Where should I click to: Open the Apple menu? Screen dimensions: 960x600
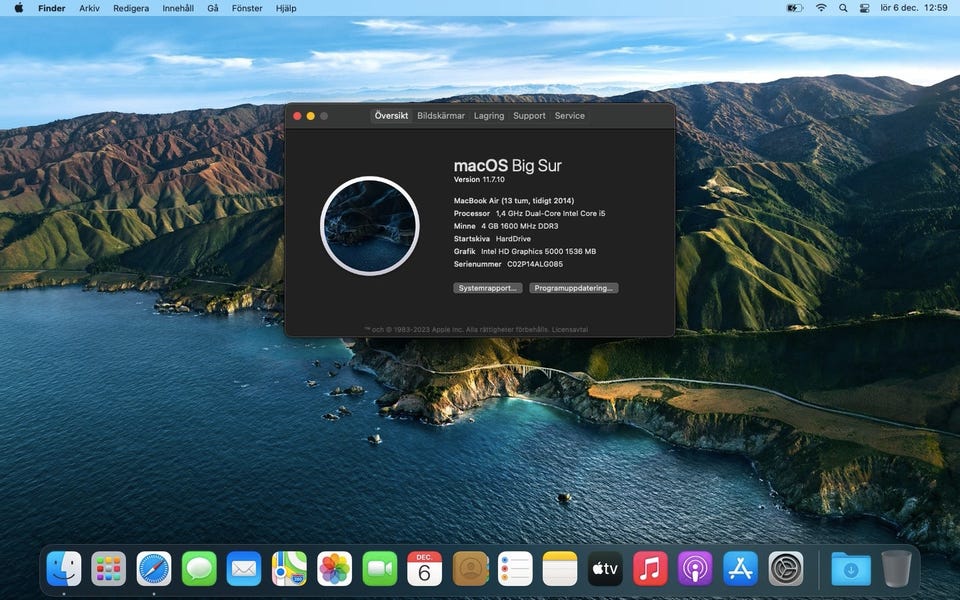point(18,8)
